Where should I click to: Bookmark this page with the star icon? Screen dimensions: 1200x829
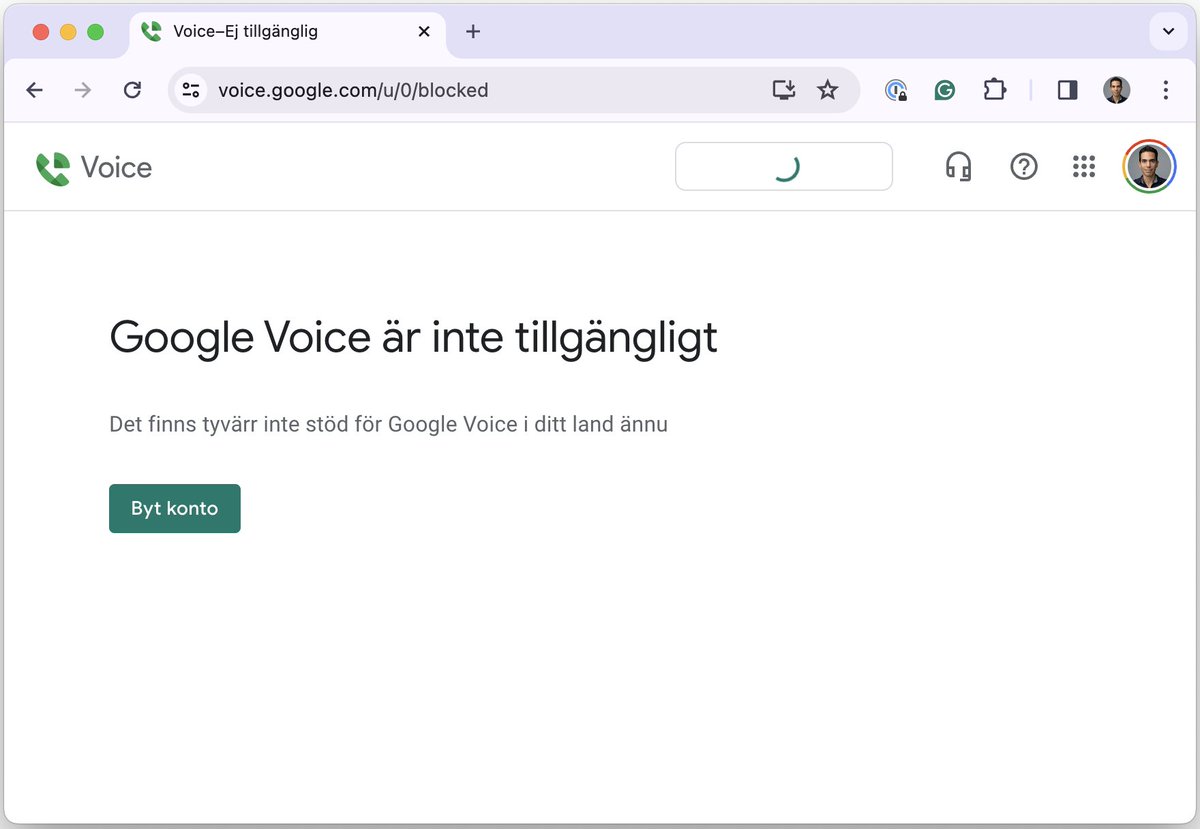click(827, 90)
